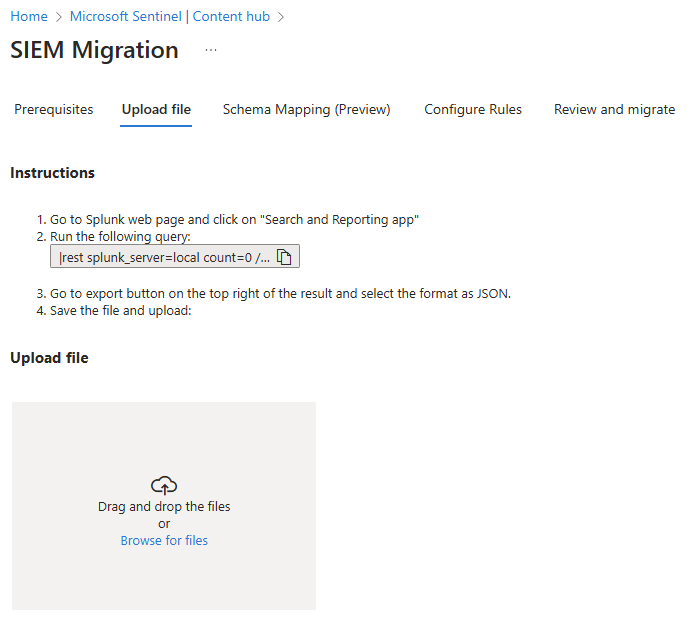Image resolution: width=690 pixels, height=622 pixels.
Task: Click the chevron after Home breadcrumb
Action: [x=59, y=17]
